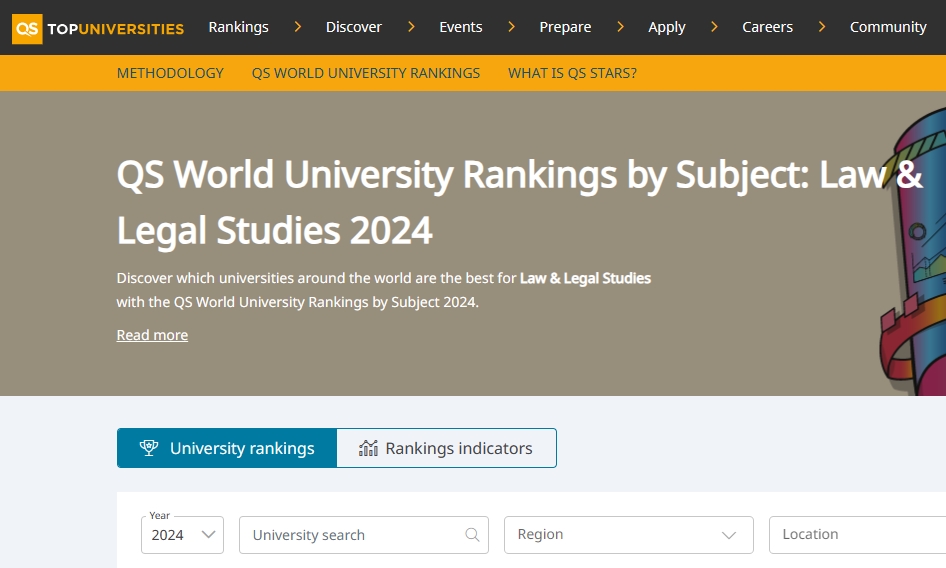Click the chevron arrow after Events

(x=511, y=27)
